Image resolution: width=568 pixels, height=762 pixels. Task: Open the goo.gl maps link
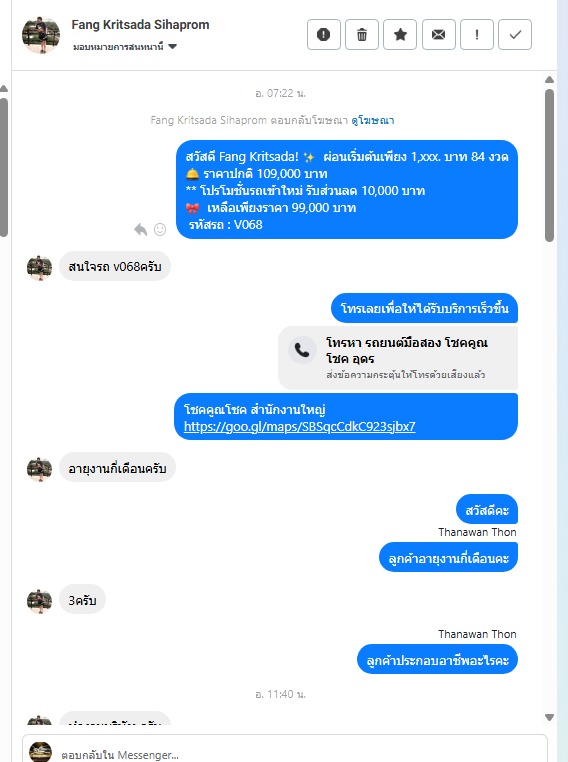[x=299, y=427]
